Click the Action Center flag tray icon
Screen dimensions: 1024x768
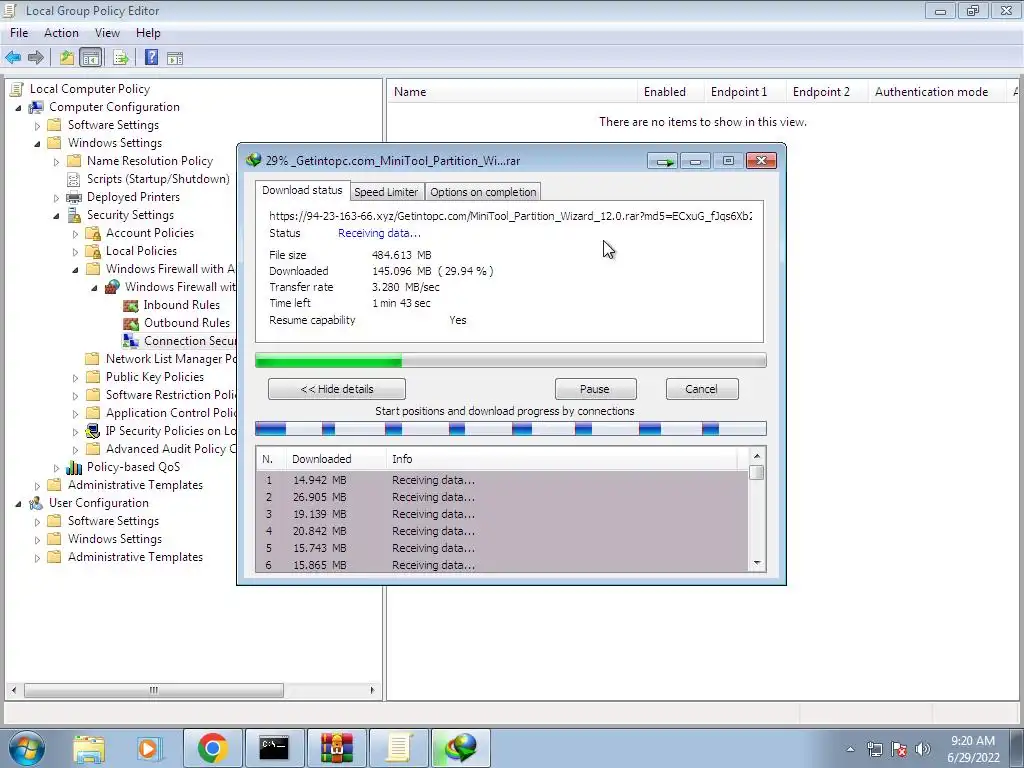(899, 749)
